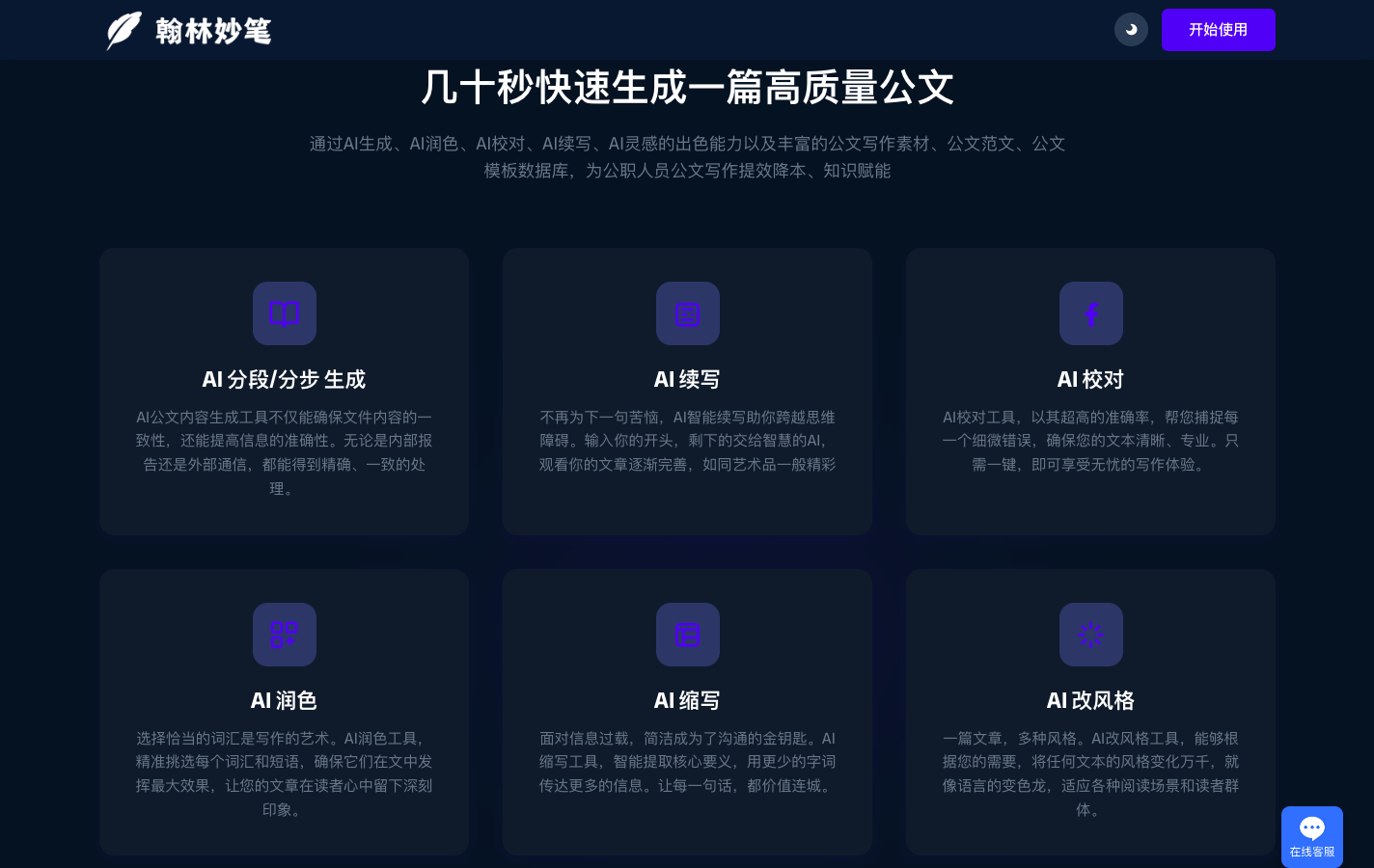Click the AI 润色 description paragraph
Image resolution: width=1374 pixels, height=868 pixels.
pos(284,773)
